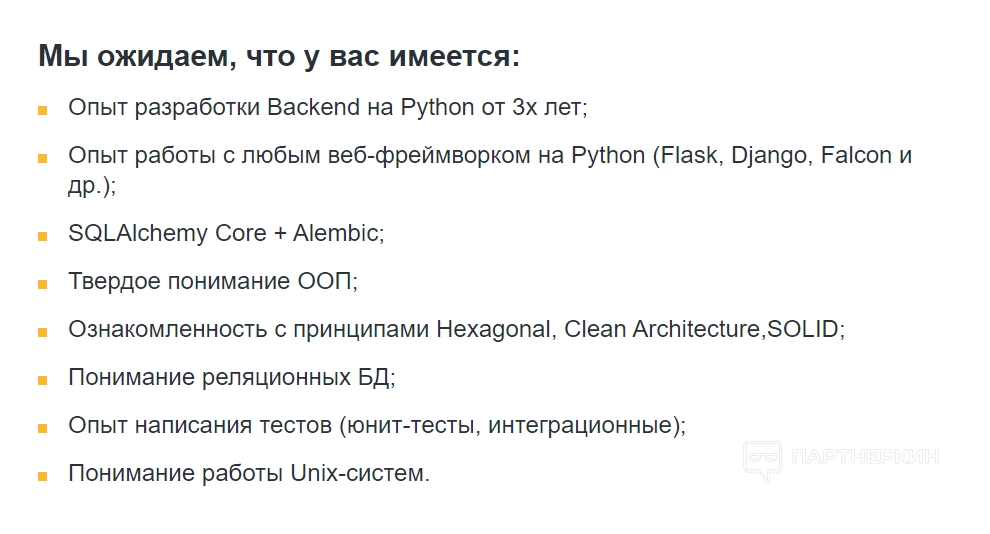Click the ПАРТНЕРКИН watermark text
The image size is (990, 534).
[x=866, y=458]
